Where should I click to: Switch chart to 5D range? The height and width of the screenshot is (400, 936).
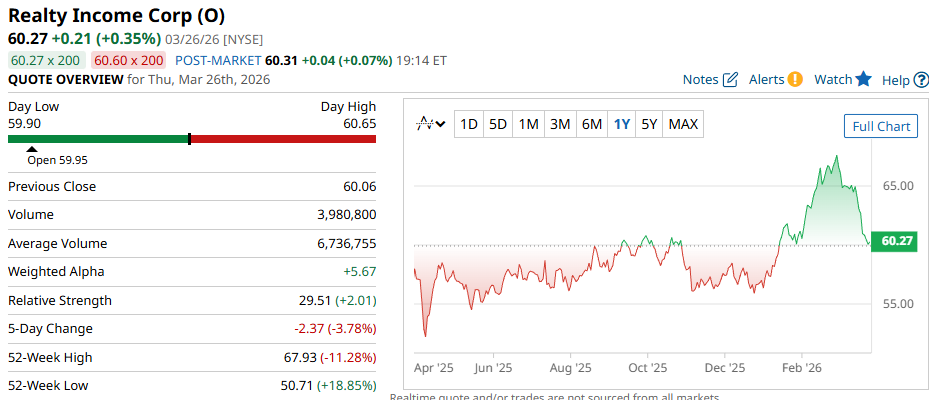[x=498, y=124]
